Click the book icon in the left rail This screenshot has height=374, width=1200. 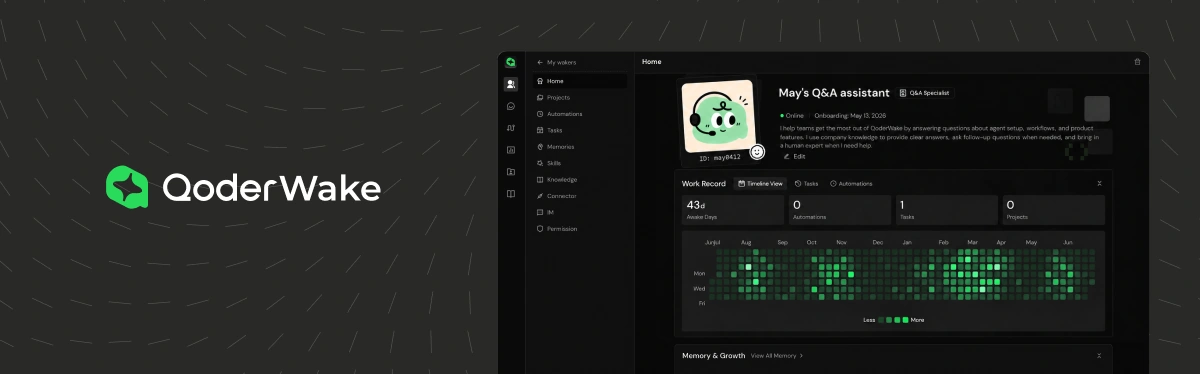[x=511, y=194]
